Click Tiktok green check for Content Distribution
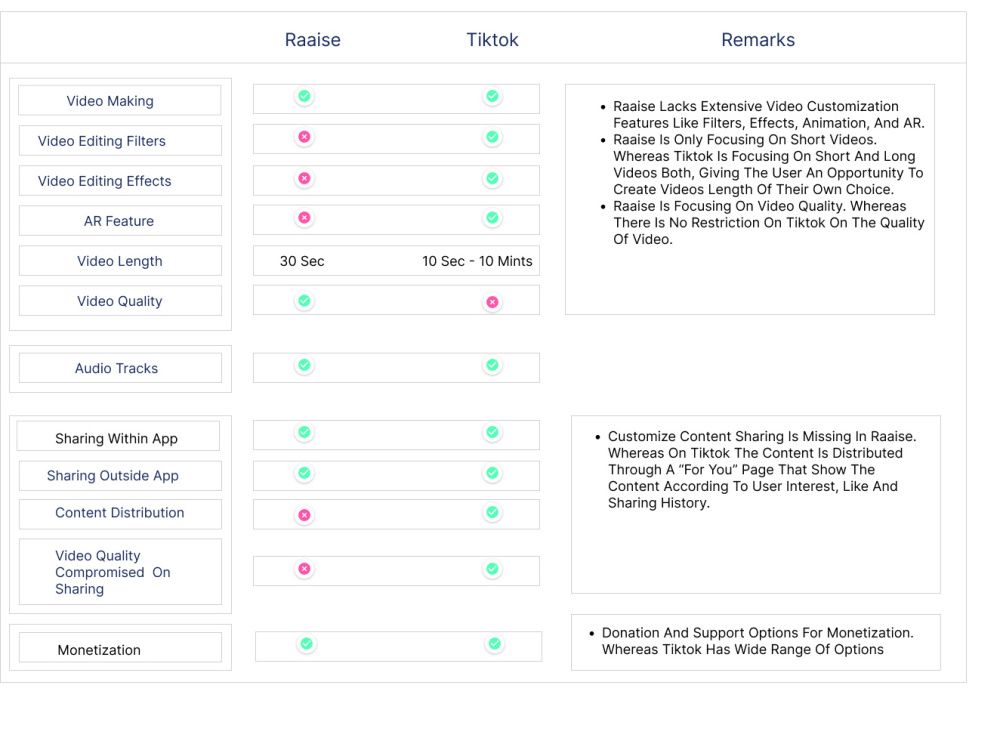This screenshot has height=750, width=1000. pyautogui.click(x=492, y=512)
